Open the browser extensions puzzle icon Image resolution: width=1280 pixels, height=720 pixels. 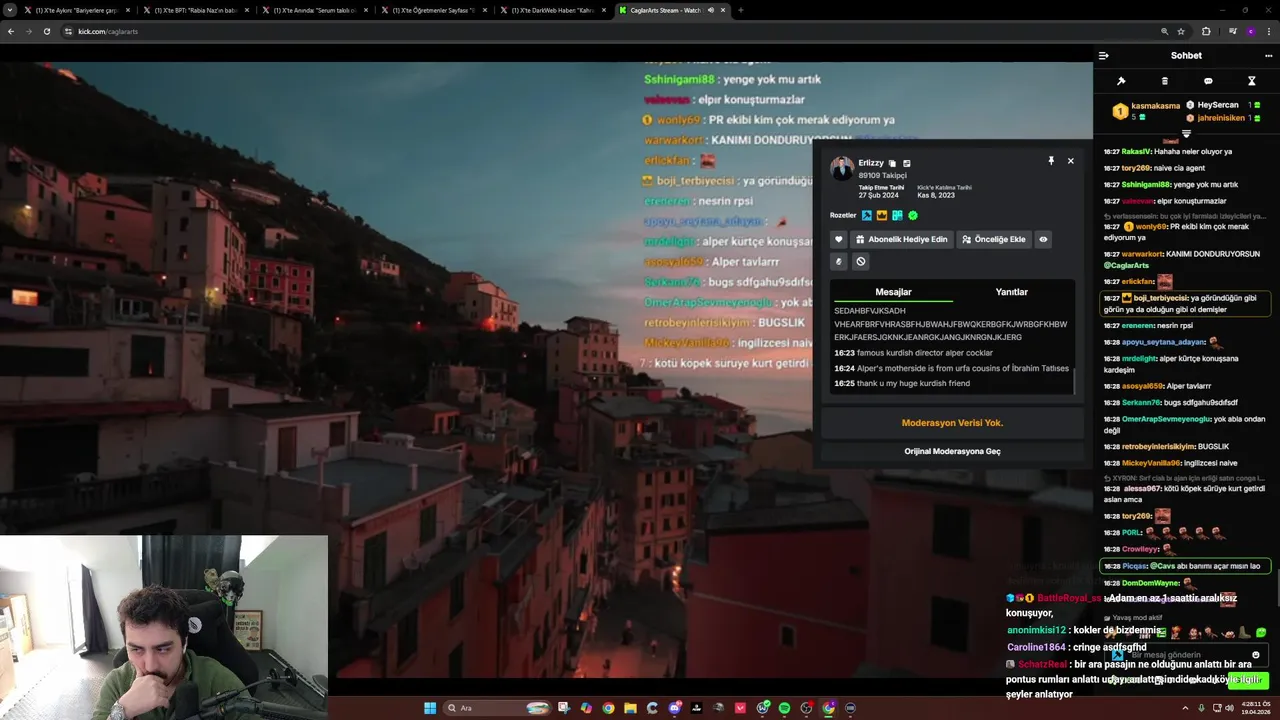1205,31
